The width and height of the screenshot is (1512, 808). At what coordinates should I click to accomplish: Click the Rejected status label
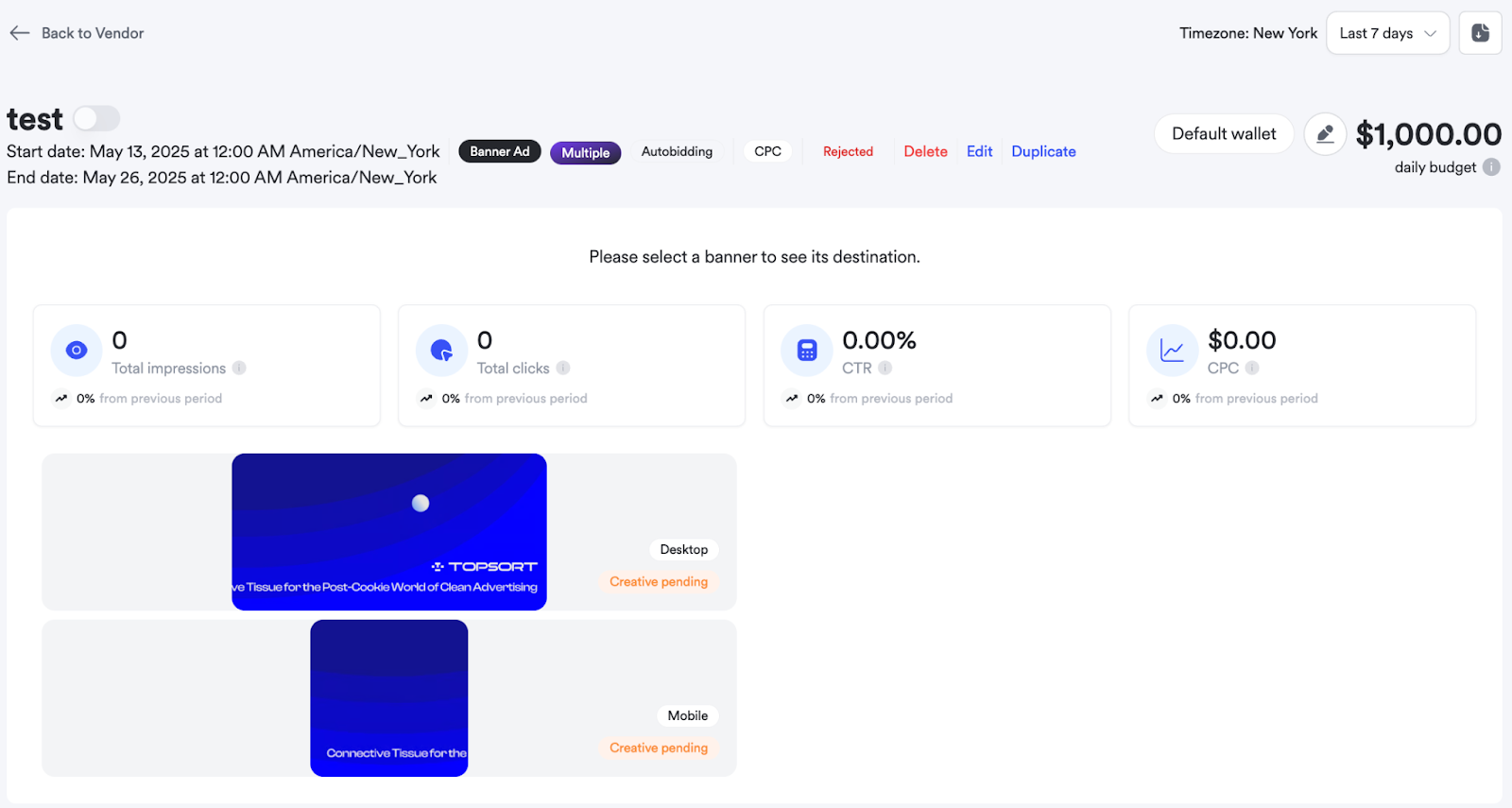pos(848,151)
